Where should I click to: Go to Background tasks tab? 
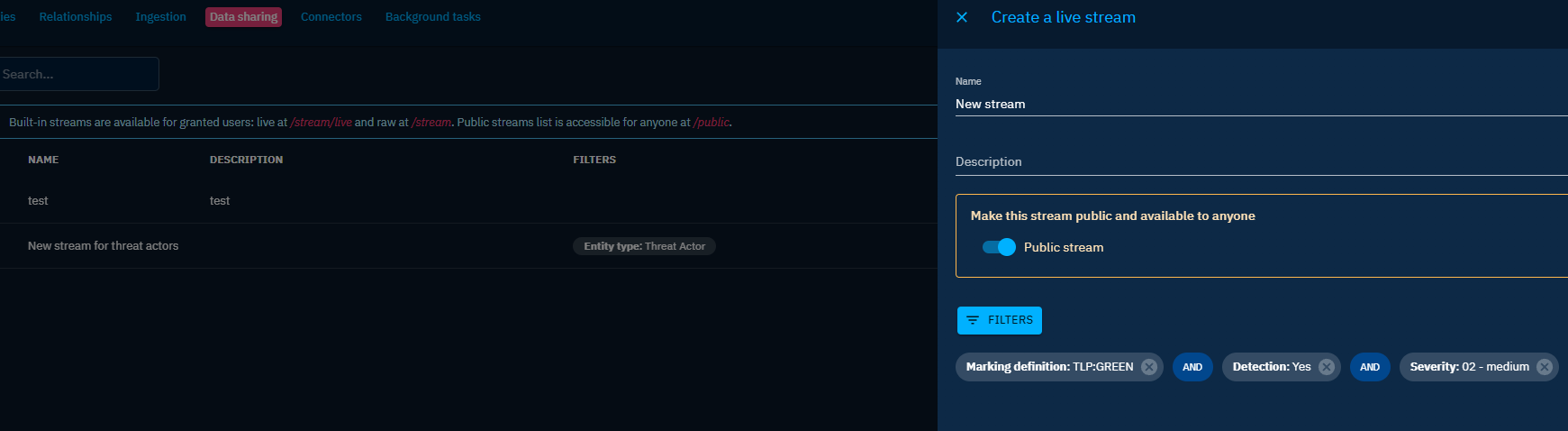point(433,17)
